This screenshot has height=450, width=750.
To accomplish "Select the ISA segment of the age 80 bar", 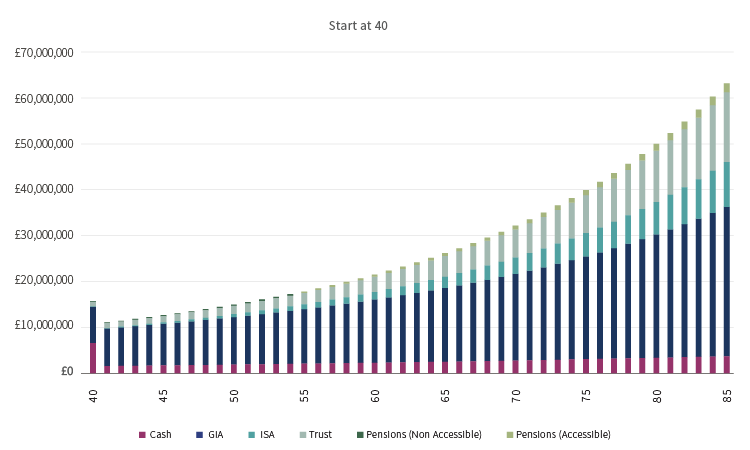I will click(x=657, y=219).
